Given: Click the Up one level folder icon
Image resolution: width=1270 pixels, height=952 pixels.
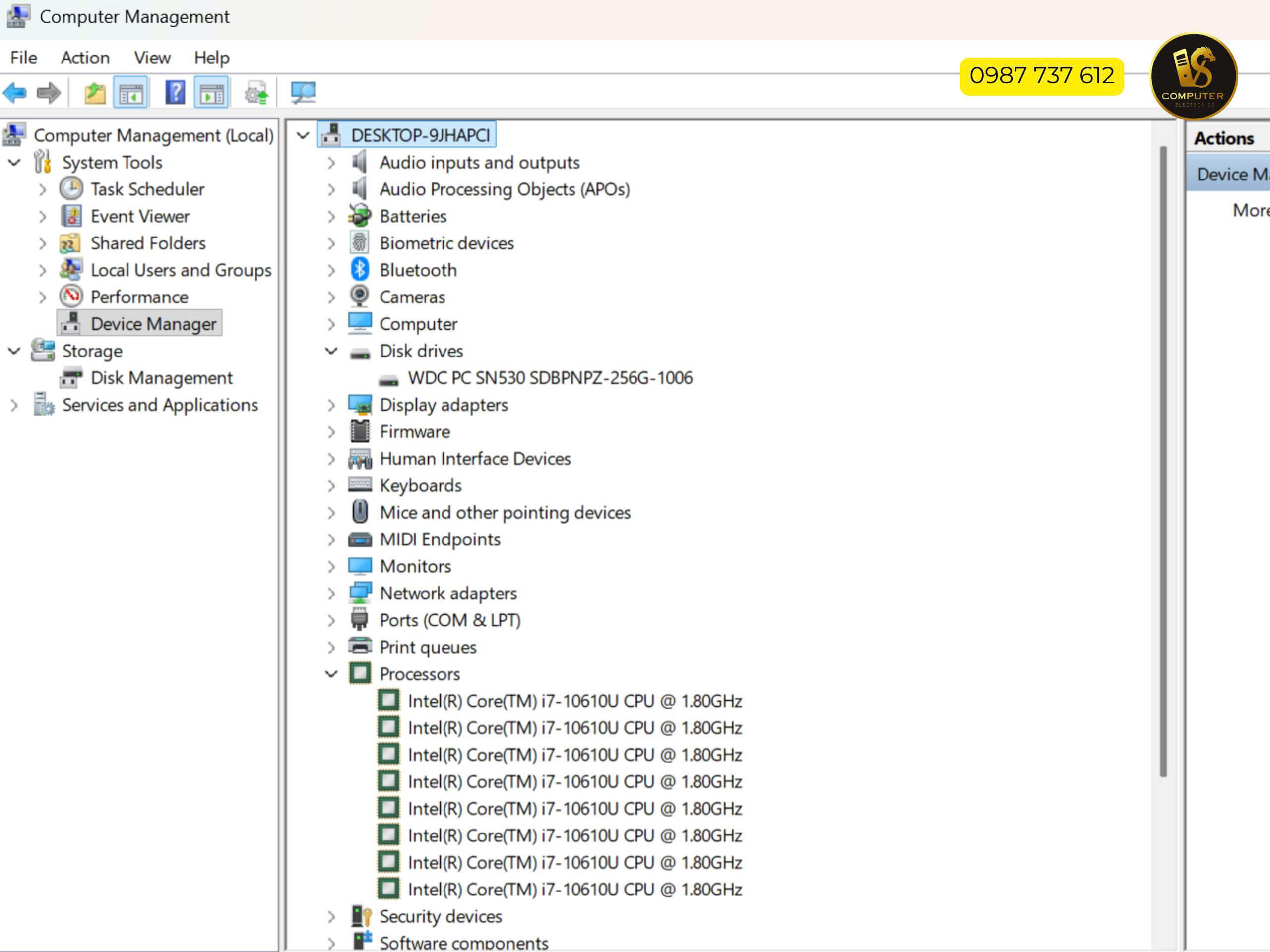Looking at the screenshot, I should pyautogui.click(x=95, y=92).
